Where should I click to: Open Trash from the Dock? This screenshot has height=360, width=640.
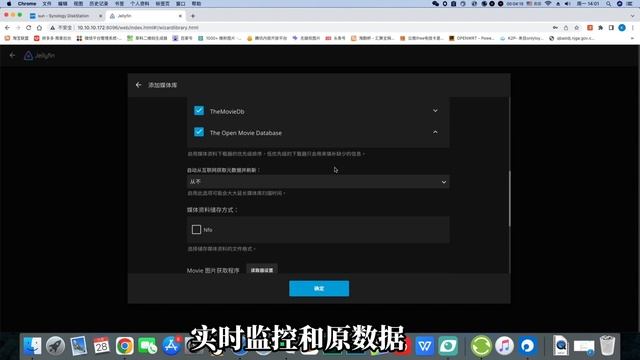coord(607,346)
